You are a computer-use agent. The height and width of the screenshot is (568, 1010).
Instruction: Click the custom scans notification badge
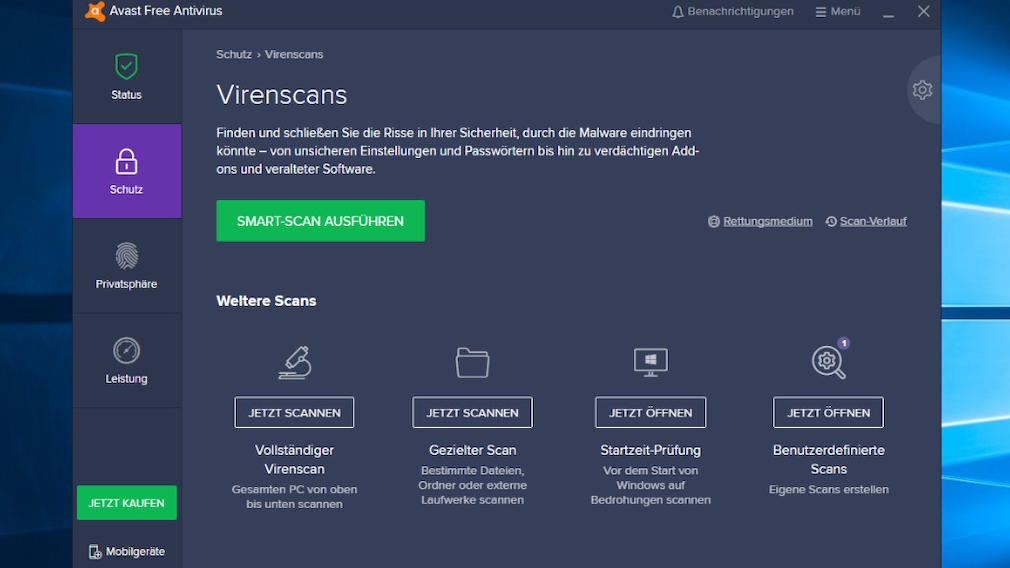pos(844,343)
